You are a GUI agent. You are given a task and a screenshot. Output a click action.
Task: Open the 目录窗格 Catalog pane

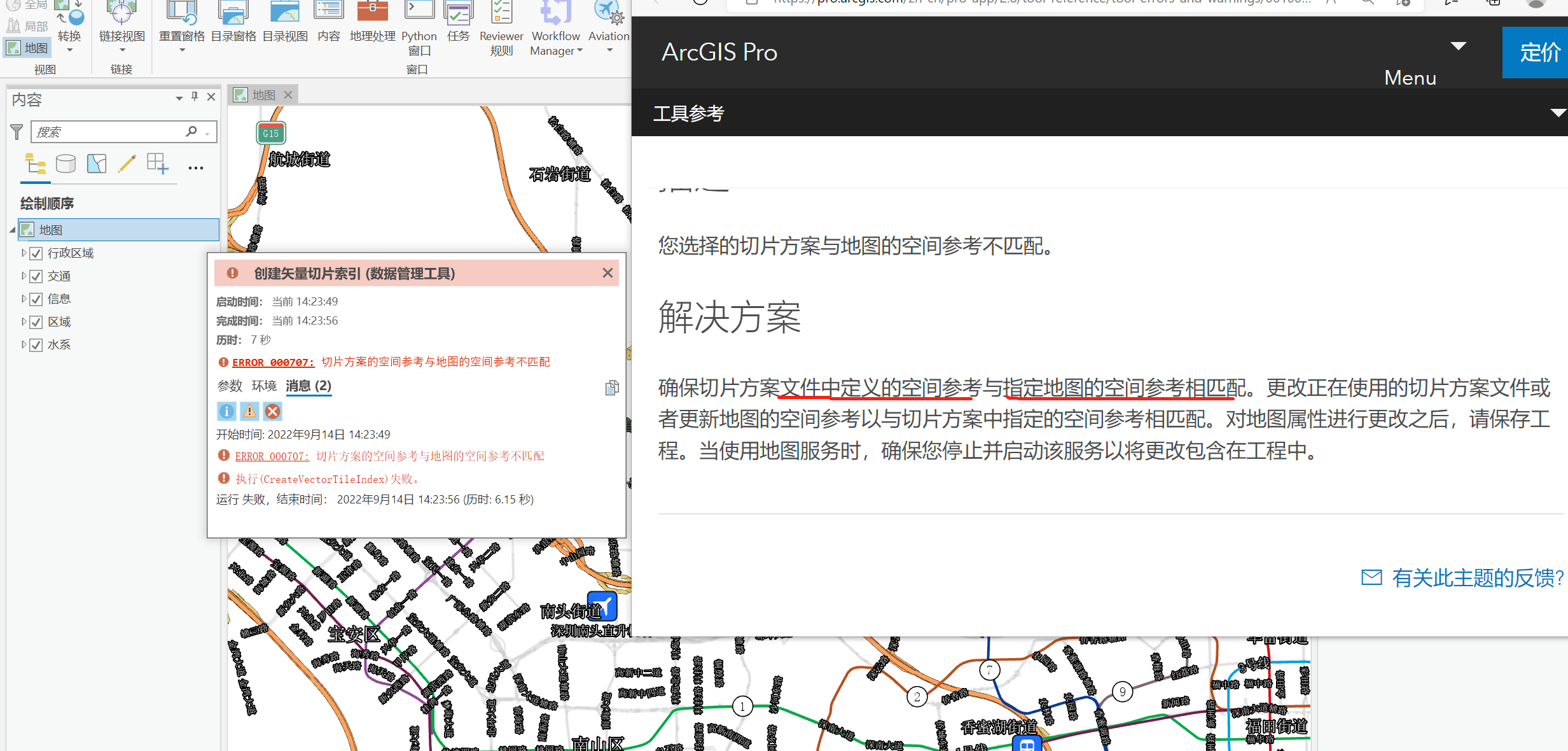(x=233, y=23)
